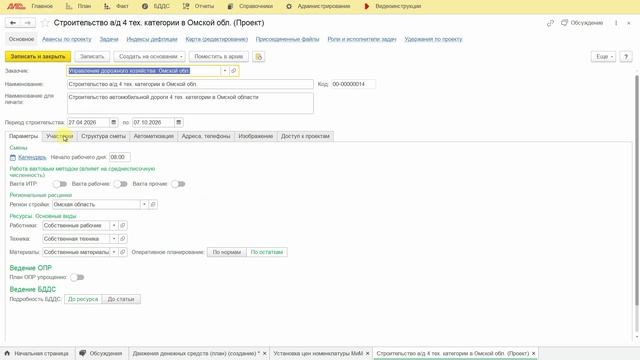This screenshot has height=360, width=640.
Task: Set БДДС detail to До статьи
Action: [121, 299]
